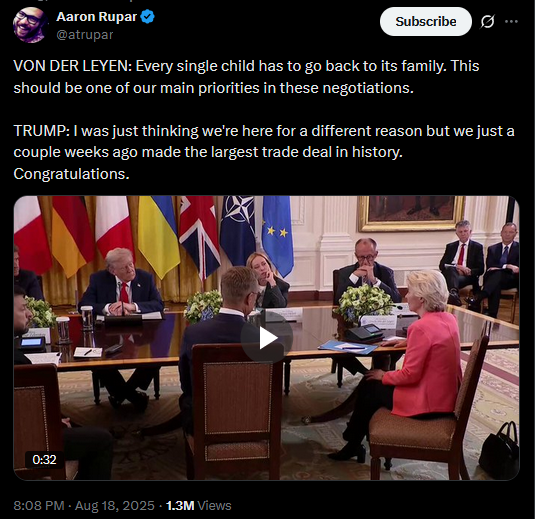Open Grok explain icon beside Subscribe
This screenshot has width=535, height=519.
click(487, 21)
